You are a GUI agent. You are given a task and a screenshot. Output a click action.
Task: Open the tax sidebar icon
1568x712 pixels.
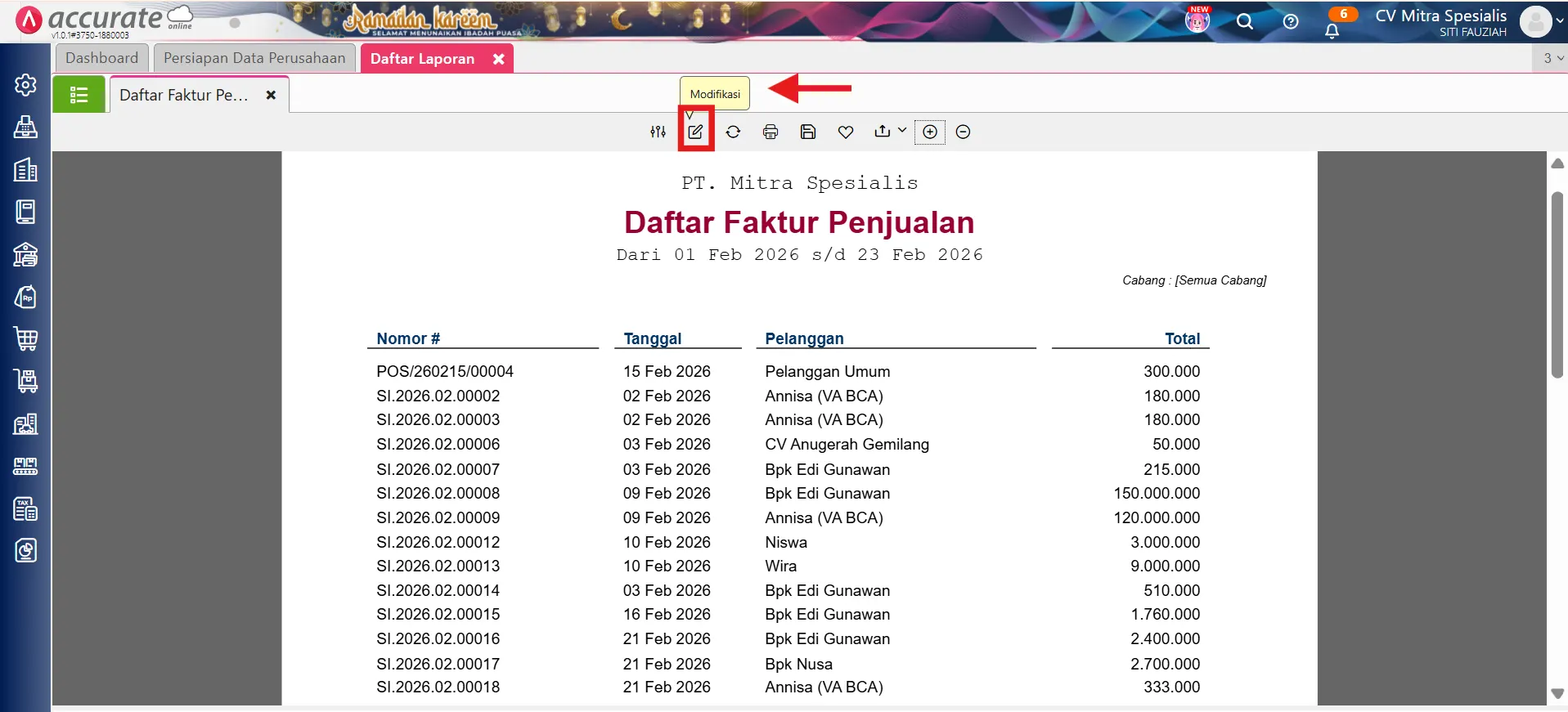pos(25,508)
